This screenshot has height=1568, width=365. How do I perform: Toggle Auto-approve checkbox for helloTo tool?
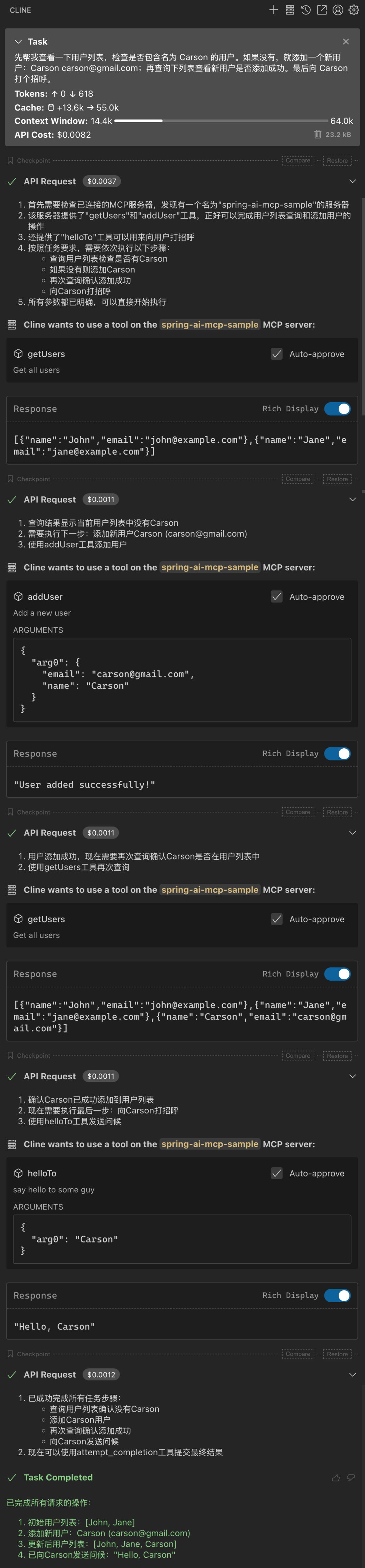click(x=277, y=1173)
